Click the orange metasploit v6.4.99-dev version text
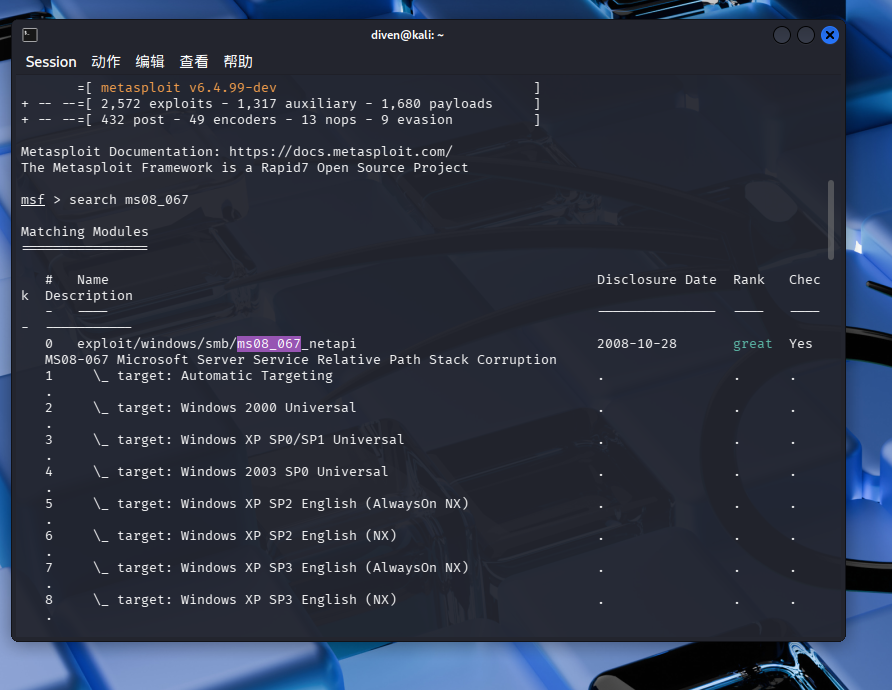 coord(188,88)
